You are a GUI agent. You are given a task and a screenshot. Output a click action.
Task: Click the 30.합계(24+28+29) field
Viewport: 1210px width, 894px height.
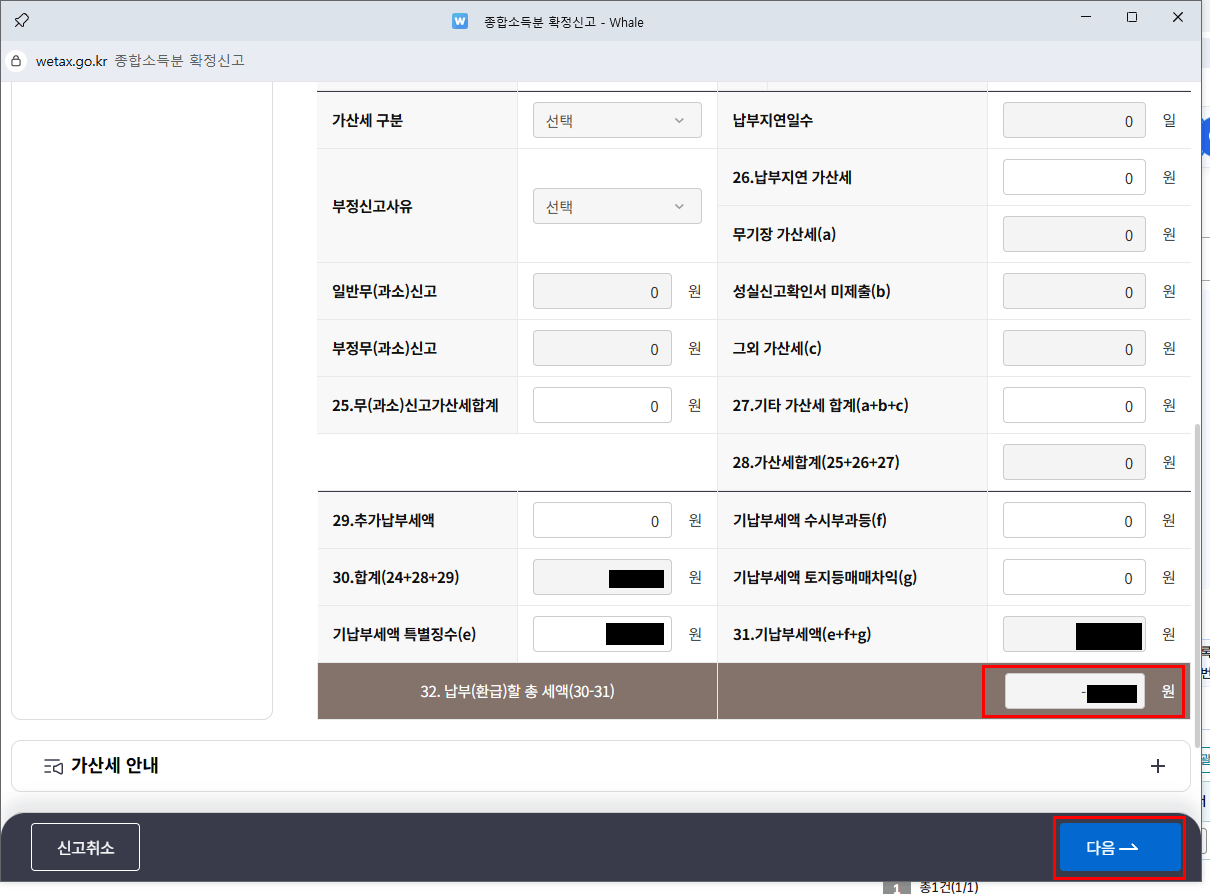coord(602,578)
